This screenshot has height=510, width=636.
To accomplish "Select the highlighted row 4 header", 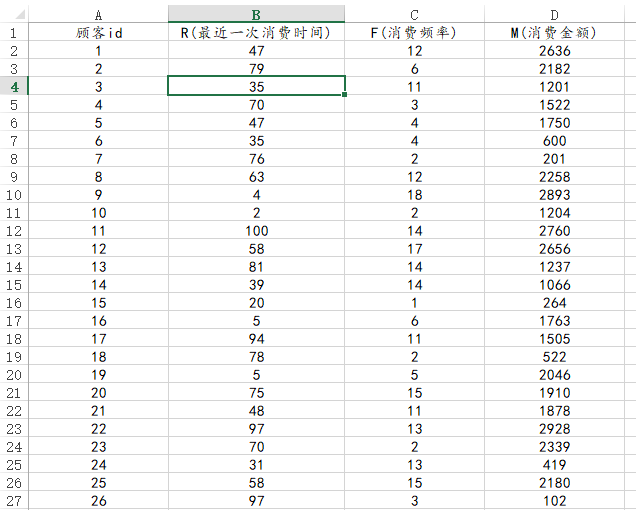I will click(14, 86).
